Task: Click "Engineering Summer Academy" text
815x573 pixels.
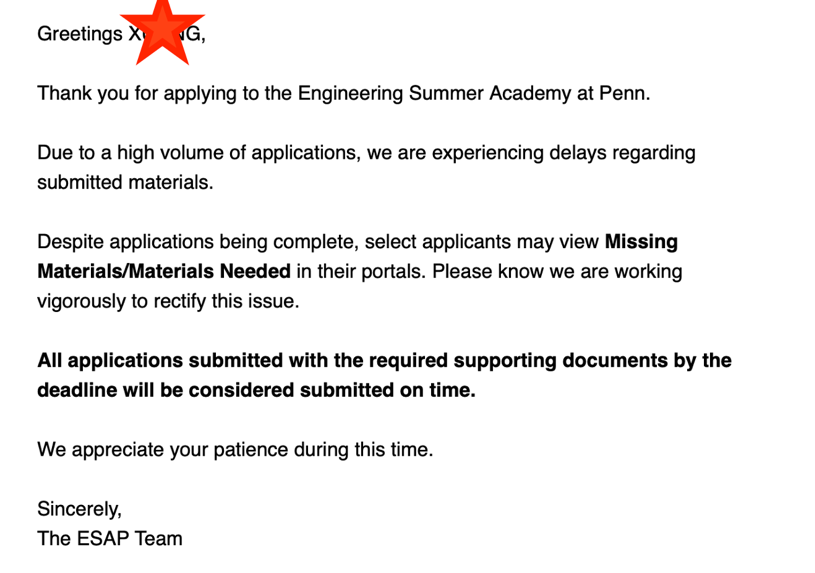Action: click(435, 94)
